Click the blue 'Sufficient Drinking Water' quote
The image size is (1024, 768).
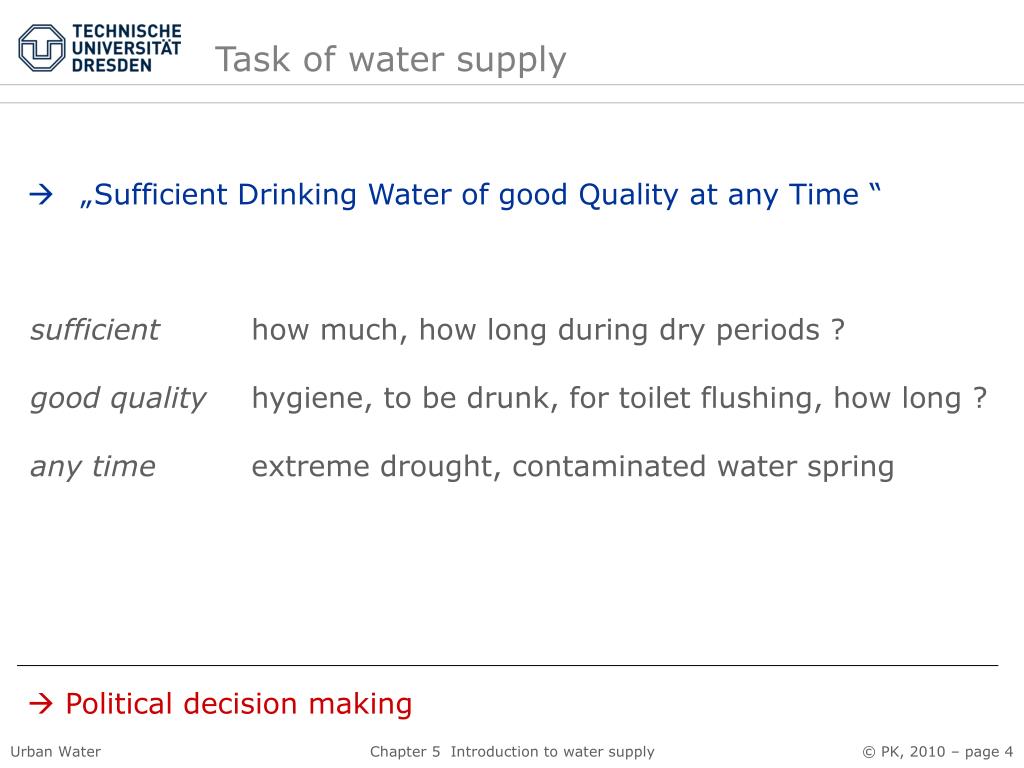coord(480,195)
